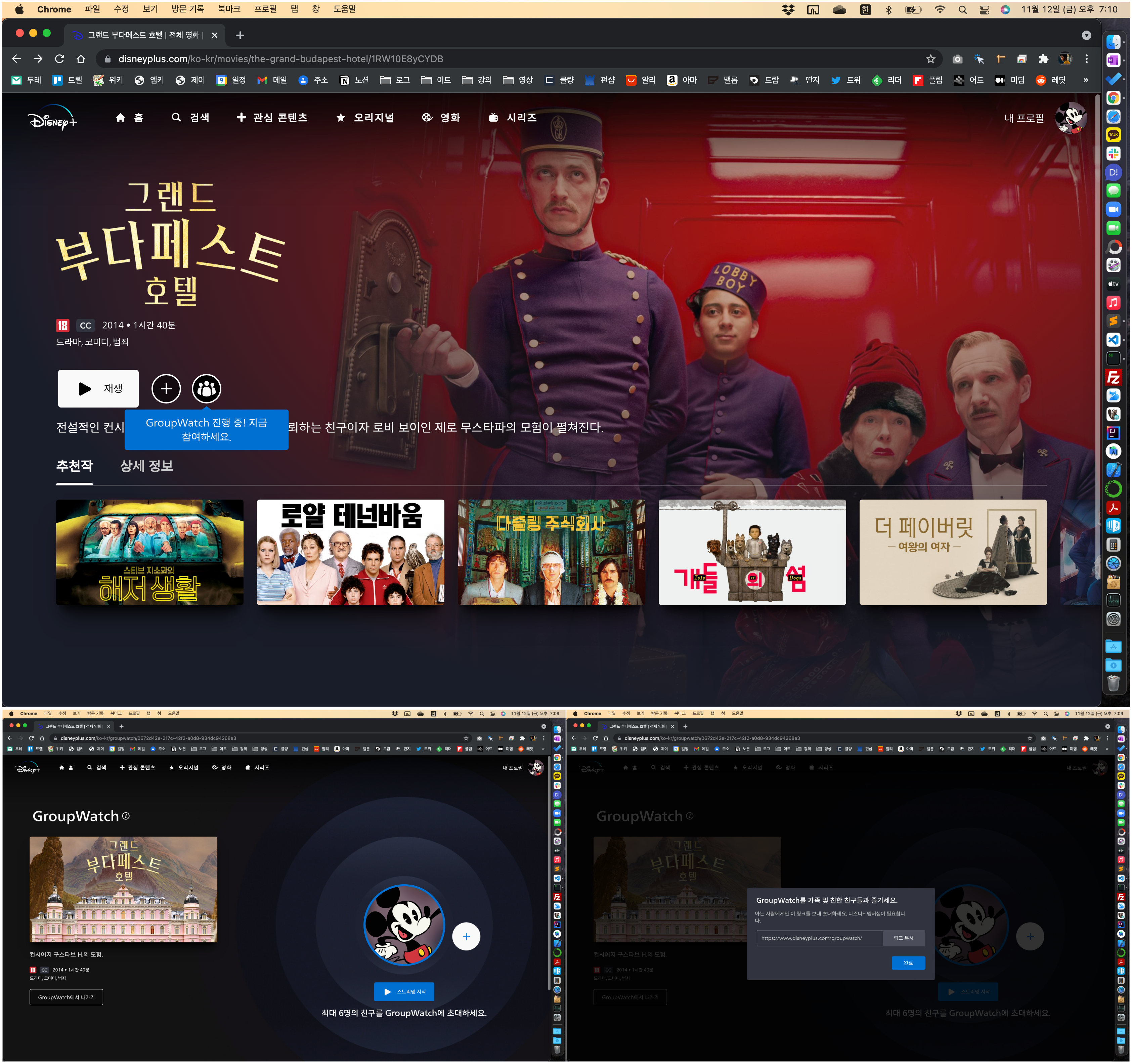Switch to the 상세 정보 tab

coord(146,467)
